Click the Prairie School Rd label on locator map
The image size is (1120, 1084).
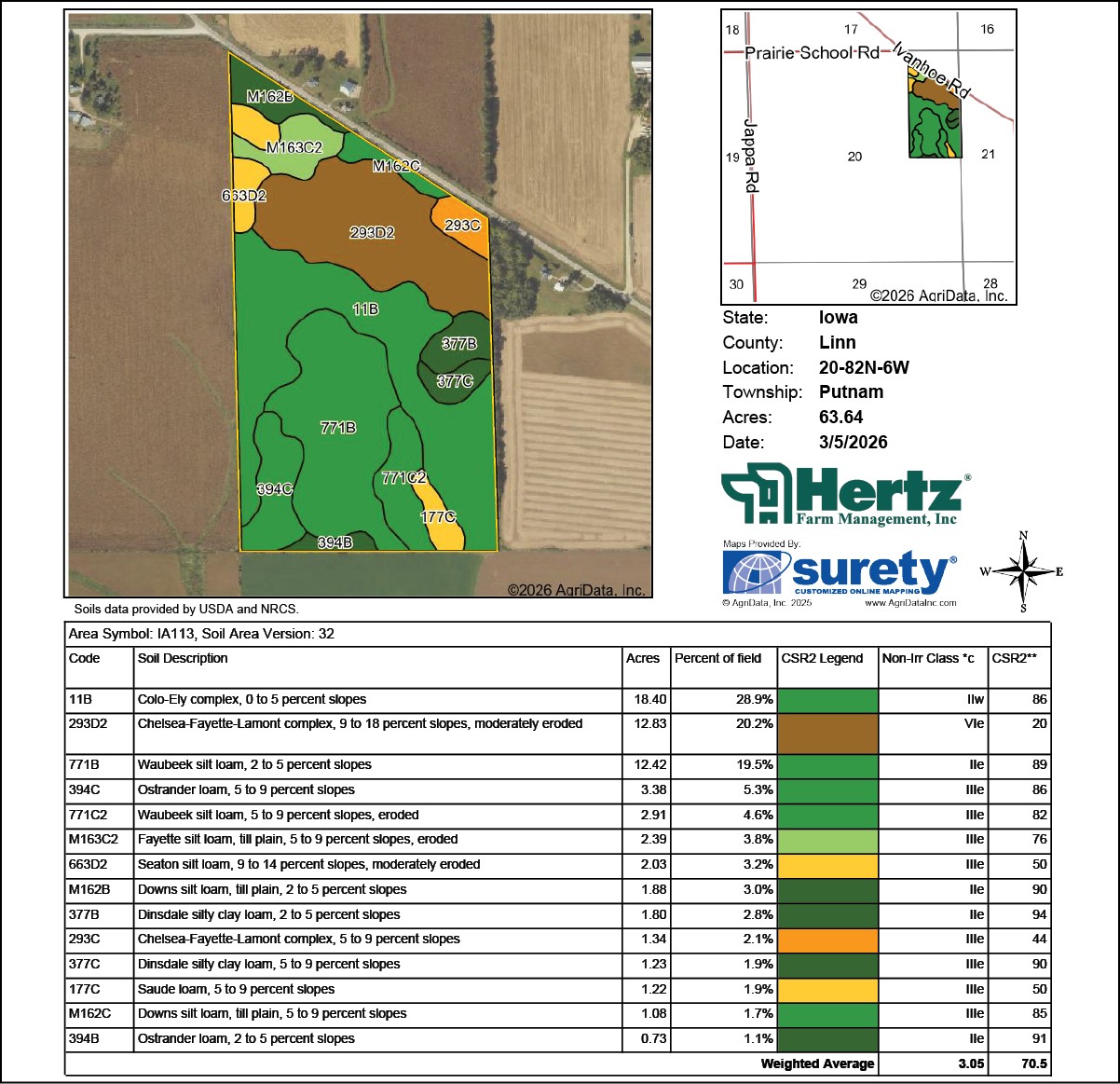812,53
